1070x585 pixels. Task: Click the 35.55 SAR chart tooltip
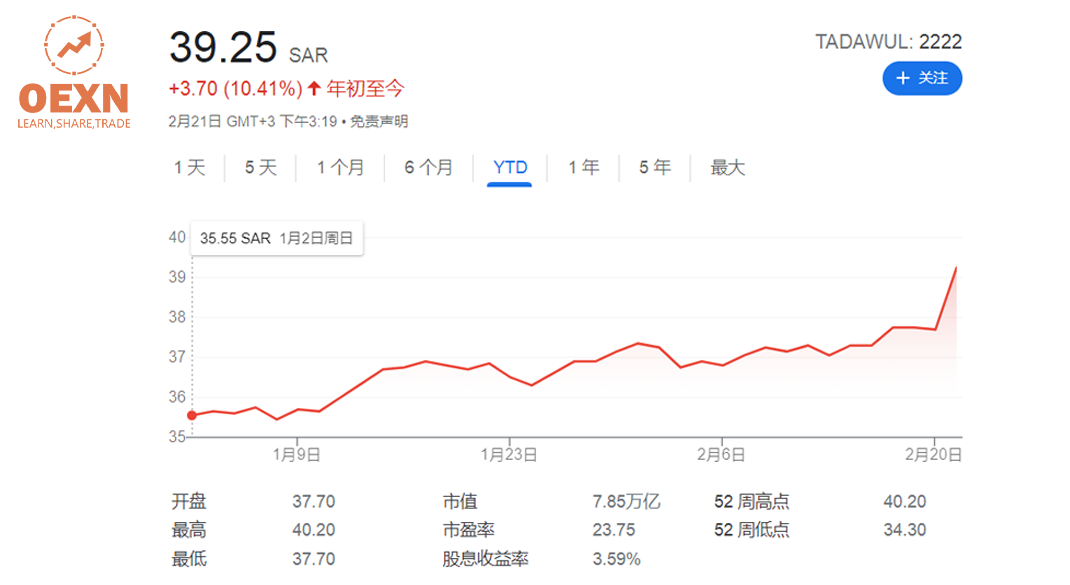coord(276,238)
